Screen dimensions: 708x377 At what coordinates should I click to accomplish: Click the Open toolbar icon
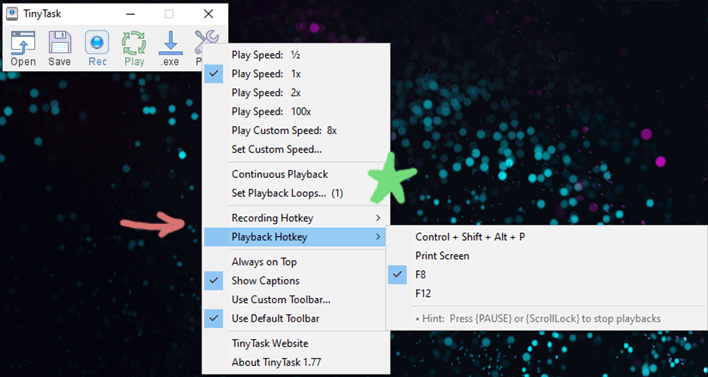(23, 48)
